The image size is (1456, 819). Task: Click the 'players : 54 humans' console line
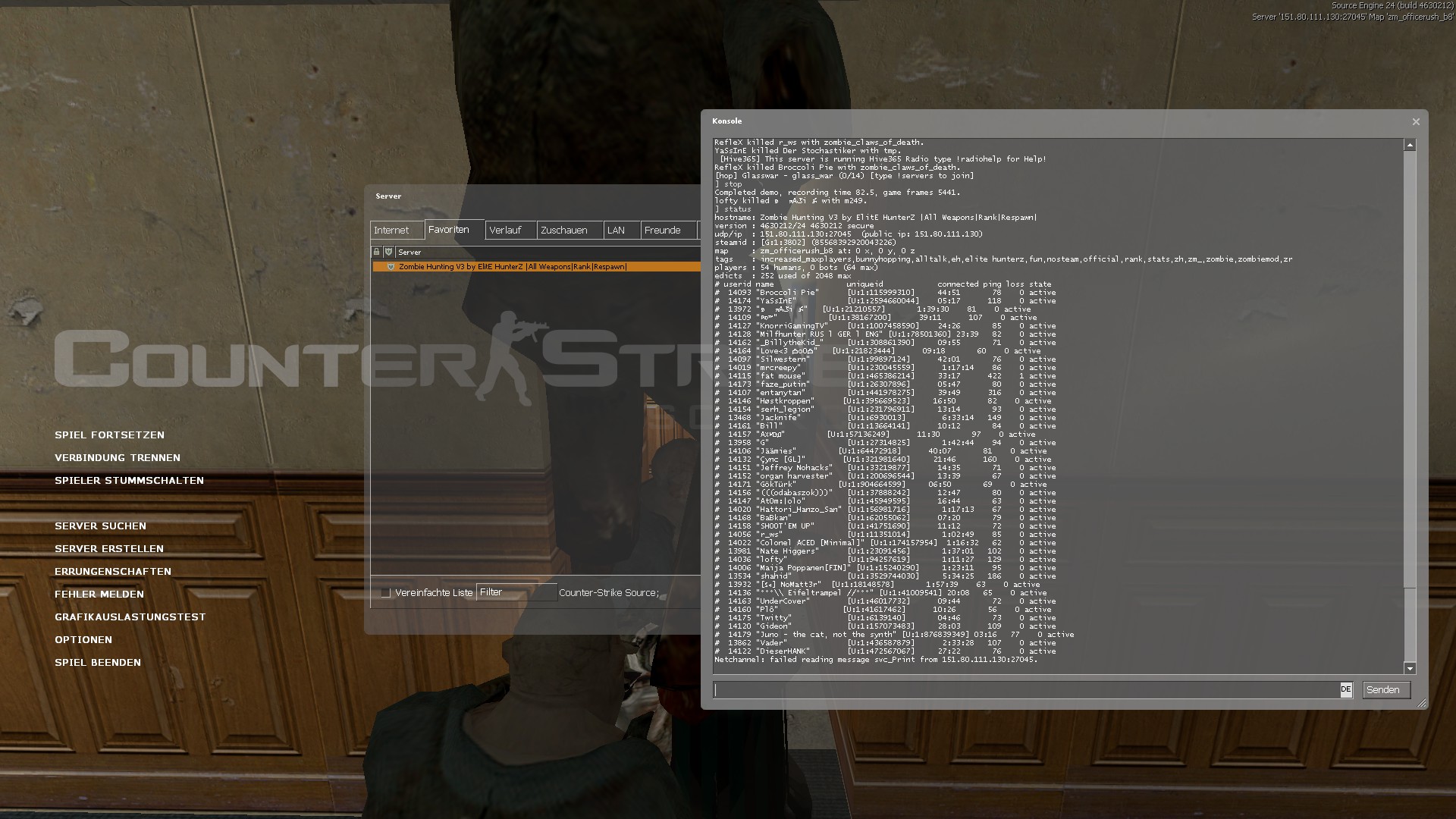[796, 268]
